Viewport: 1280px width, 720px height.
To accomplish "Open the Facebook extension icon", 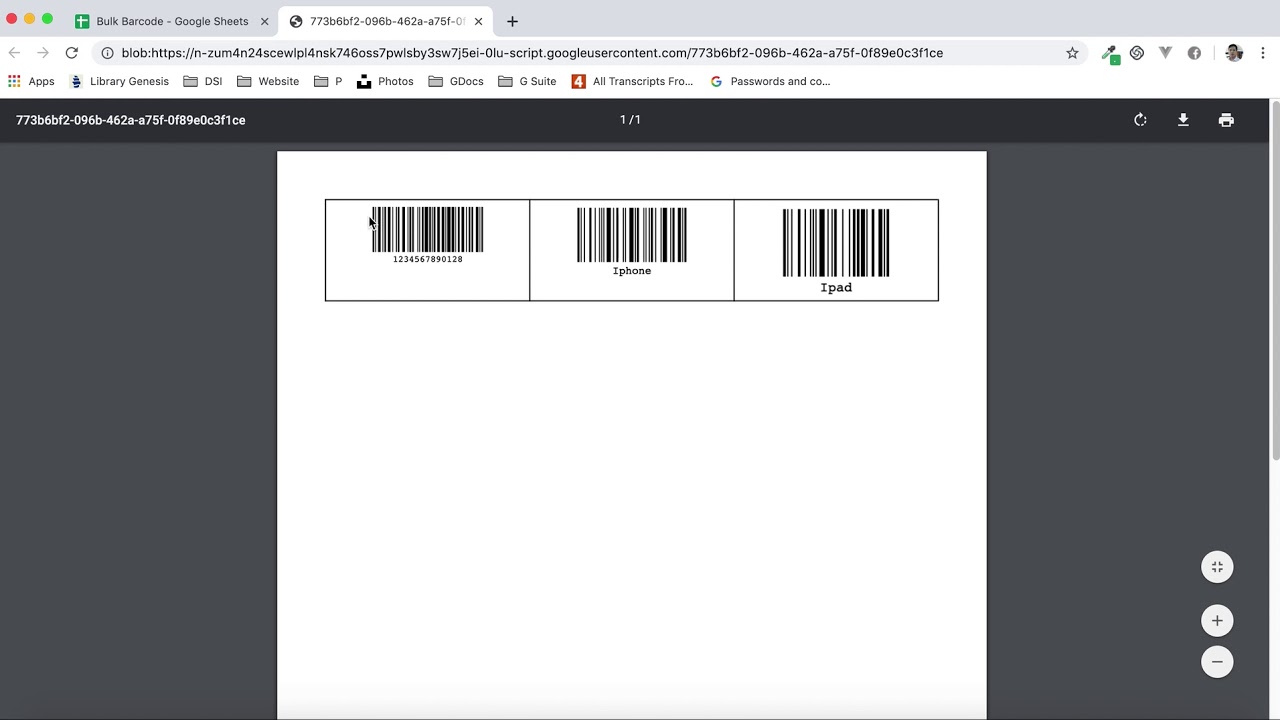I will point(1194,53).
